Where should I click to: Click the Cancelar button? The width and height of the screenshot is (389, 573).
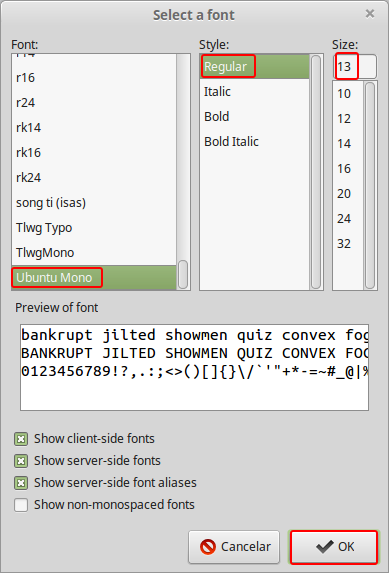pyautogui.click(x=234, y=547)
